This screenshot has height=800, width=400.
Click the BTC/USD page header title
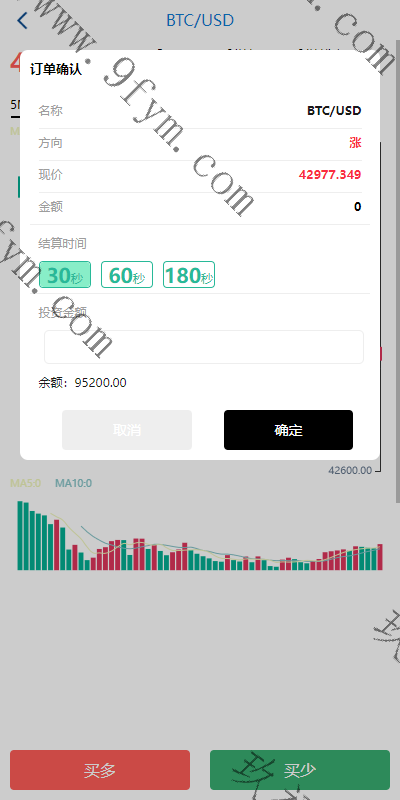coord(200,20)
